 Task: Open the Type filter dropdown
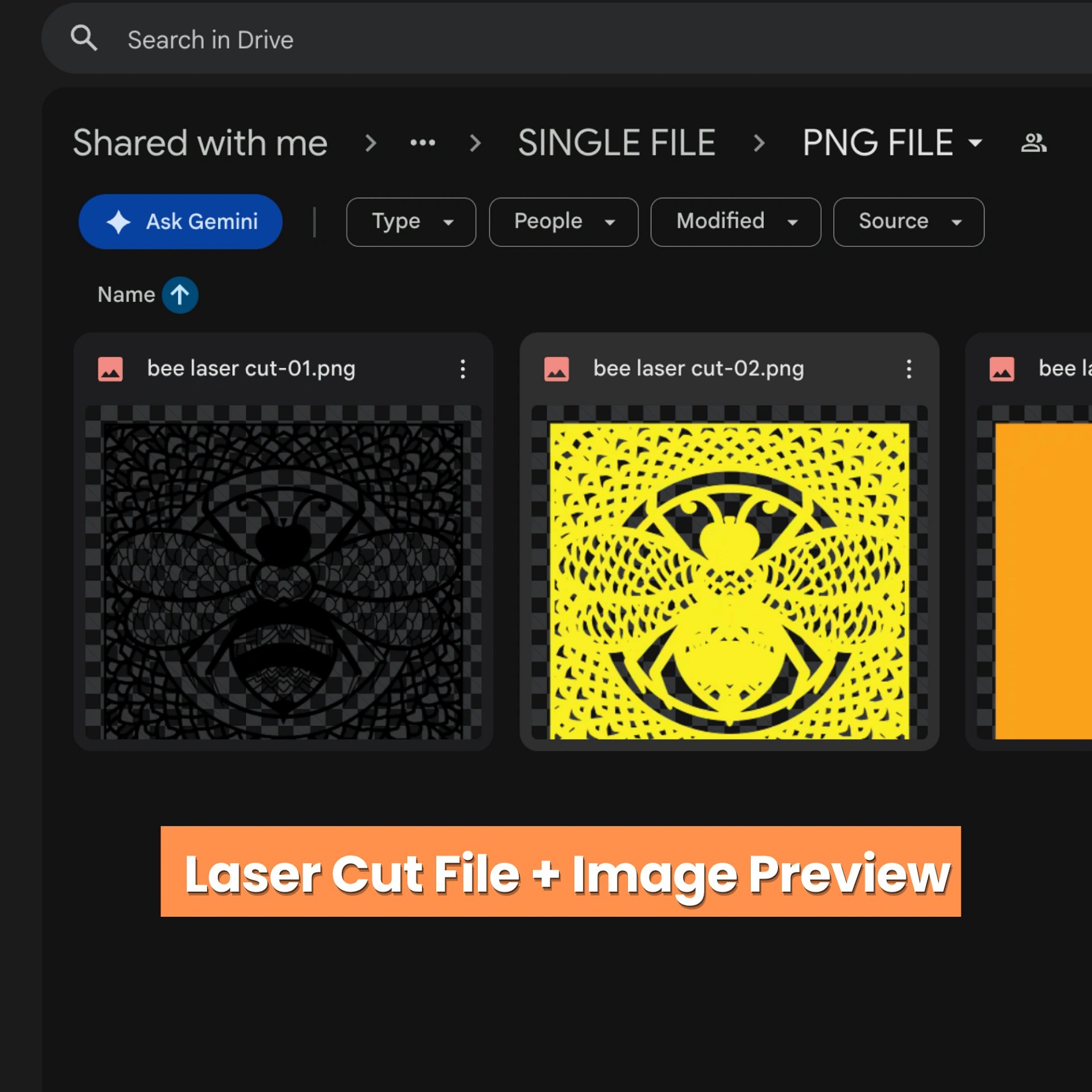411,222
